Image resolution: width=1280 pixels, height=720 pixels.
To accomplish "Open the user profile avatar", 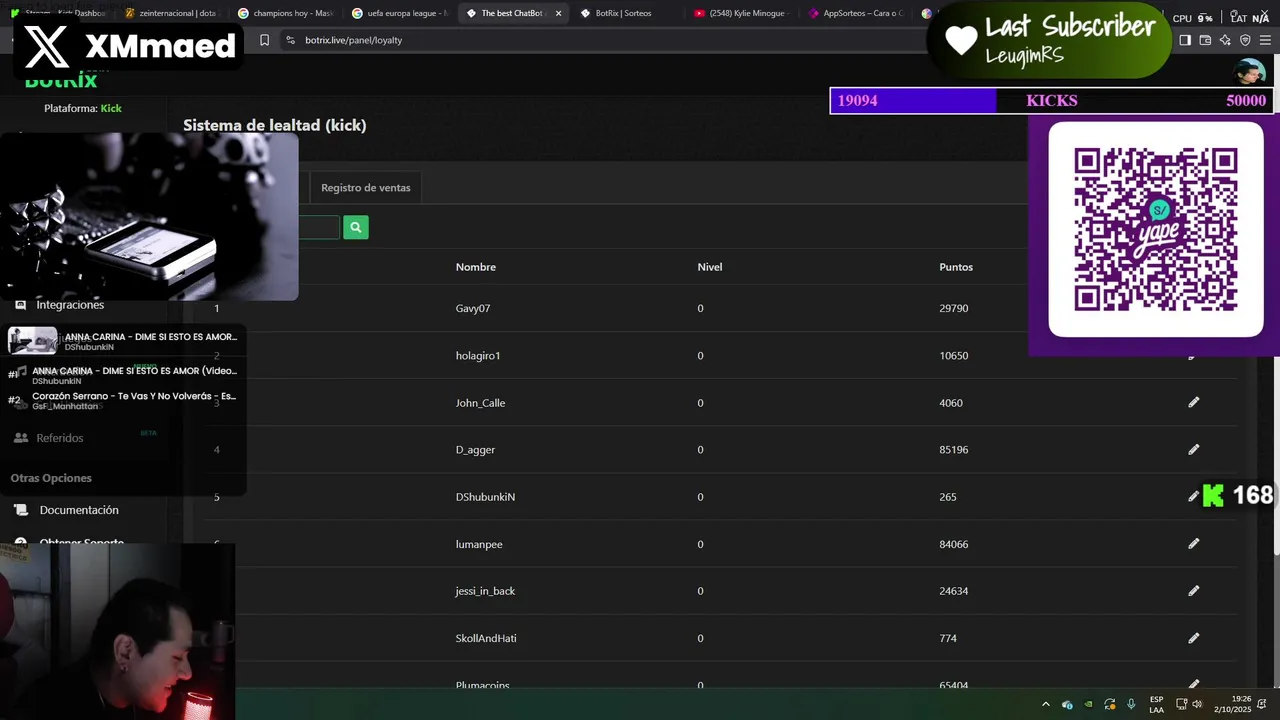I will coord(1249,72).
